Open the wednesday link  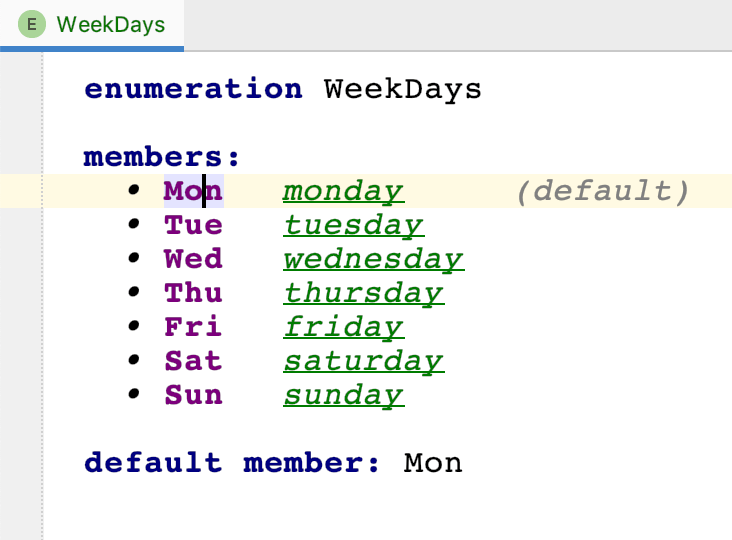click(373, 259)
